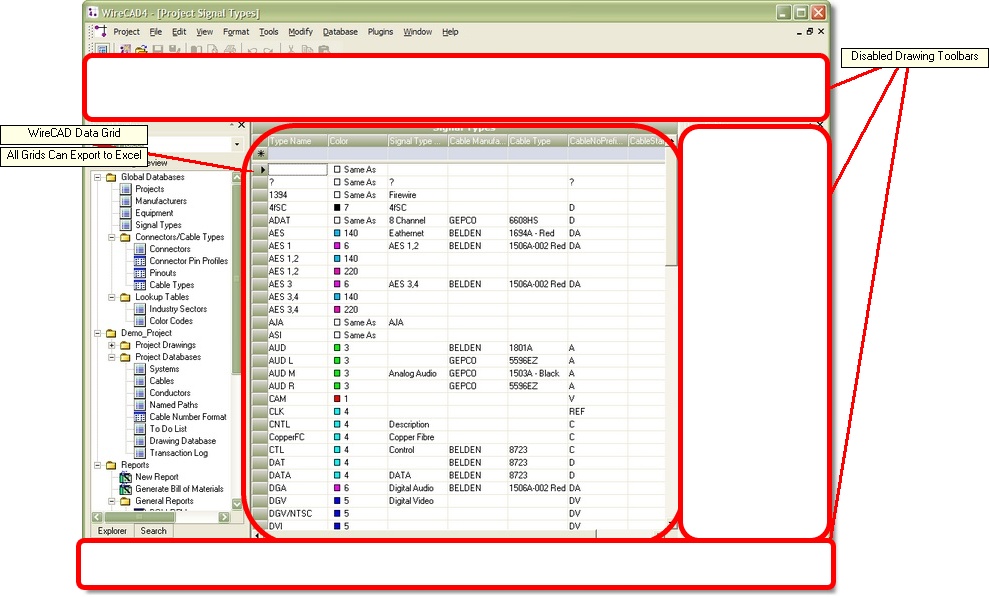Click the Named Paths icon
This screenshot has height=597, width=989.
point(139,405)
